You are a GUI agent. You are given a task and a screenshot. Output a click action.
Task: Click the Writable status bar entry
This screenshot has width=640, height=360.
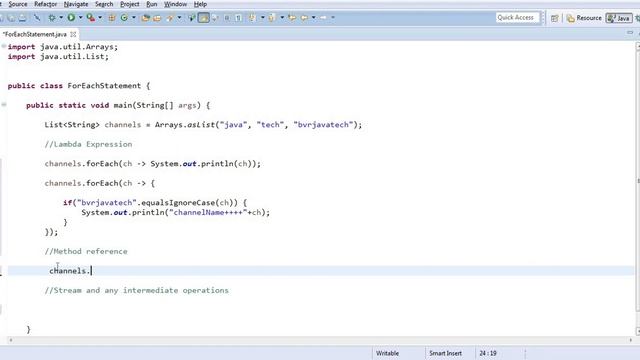click(x=387, y=353)
